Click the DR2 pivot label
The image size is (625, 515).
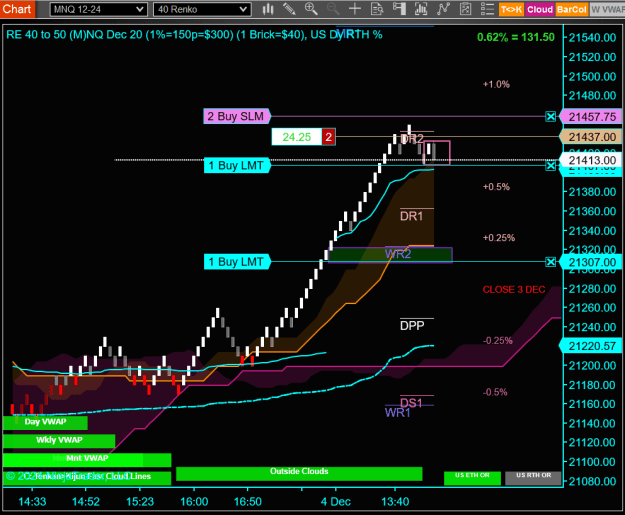coord(412,139)
